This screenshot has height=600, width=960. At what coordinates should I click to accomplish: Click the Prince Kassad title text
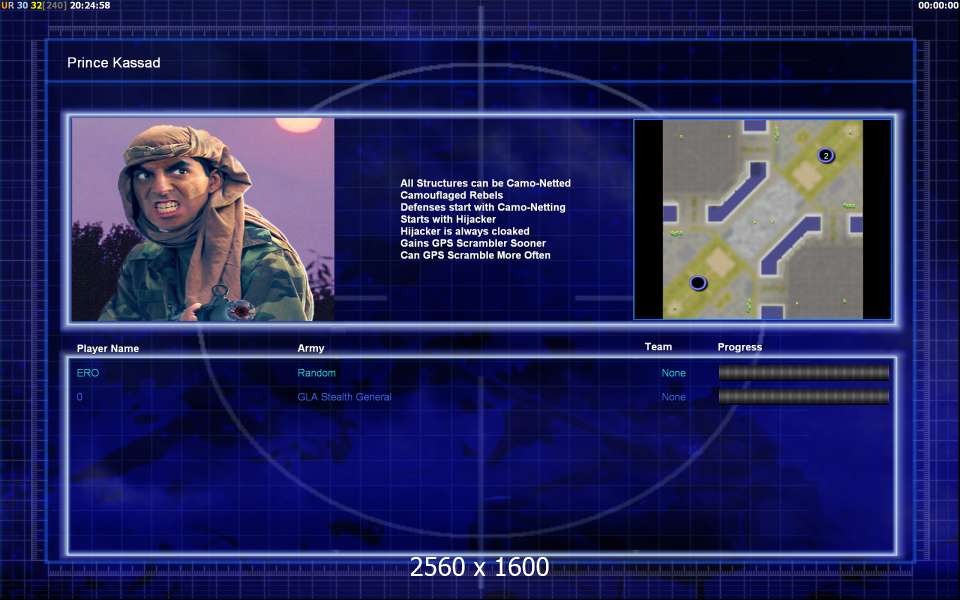tap(114, 62)
